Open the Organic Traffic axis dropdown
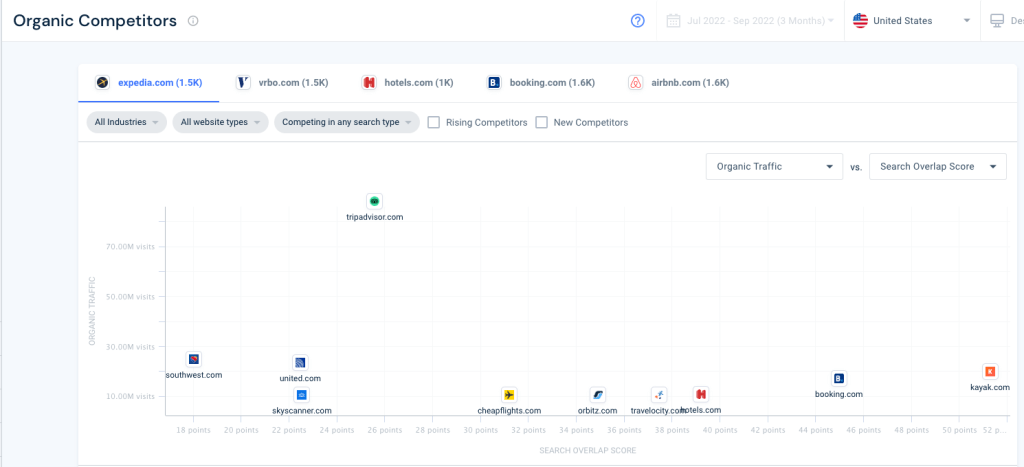The width and height of the screenshot is (1024, 467). 774,167
